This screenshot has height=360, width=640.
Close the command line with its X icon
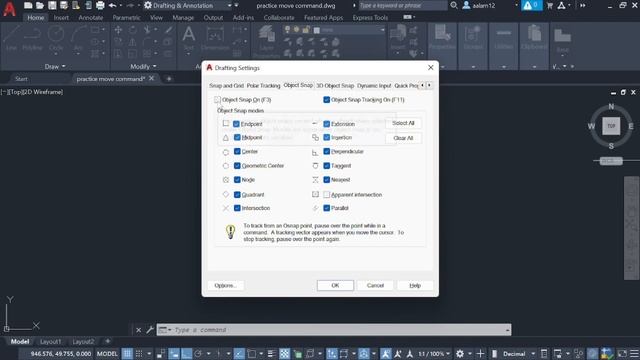[x=138, y=330]
